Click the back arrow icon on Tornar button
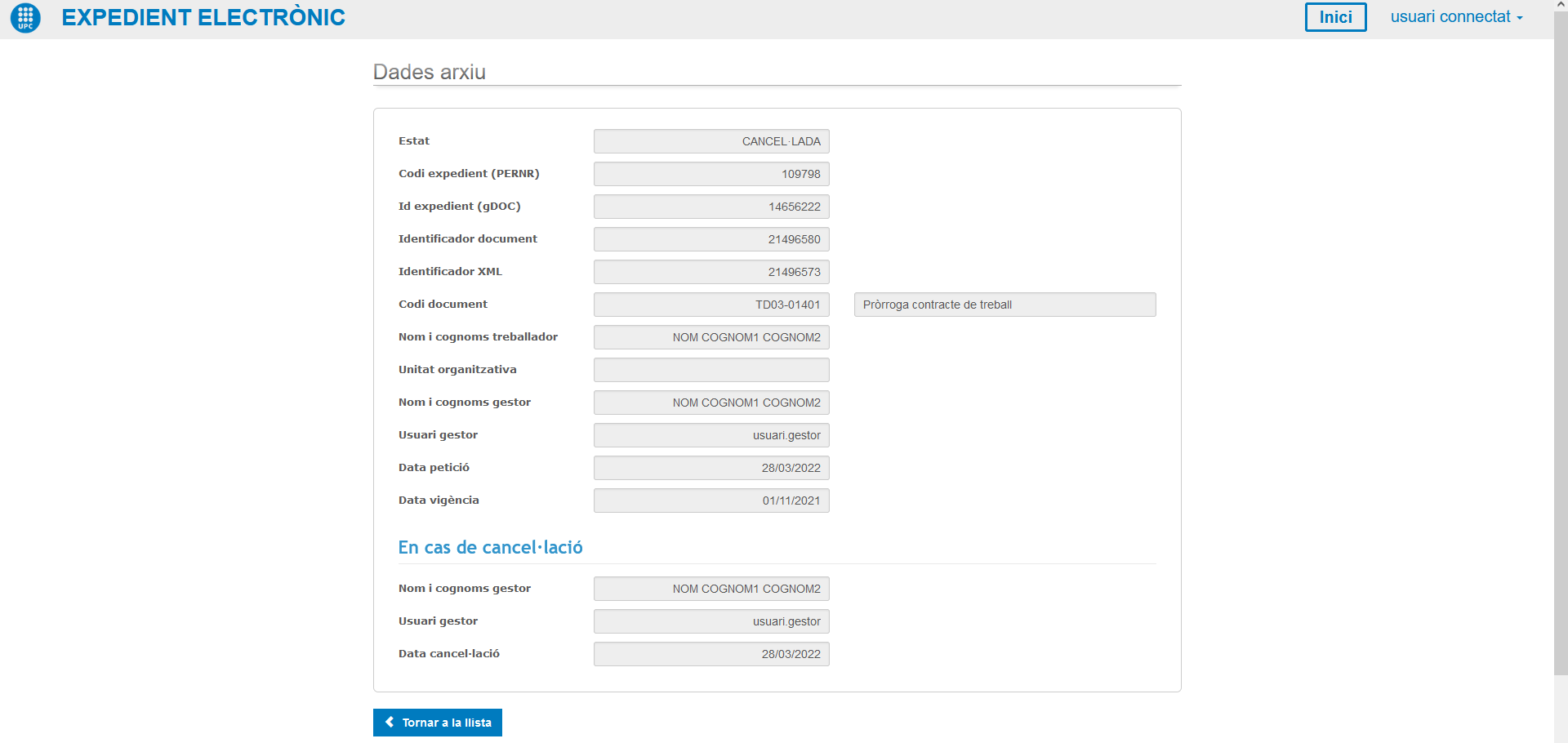This screenshot has width=1568, height=743. click(390, 723)
